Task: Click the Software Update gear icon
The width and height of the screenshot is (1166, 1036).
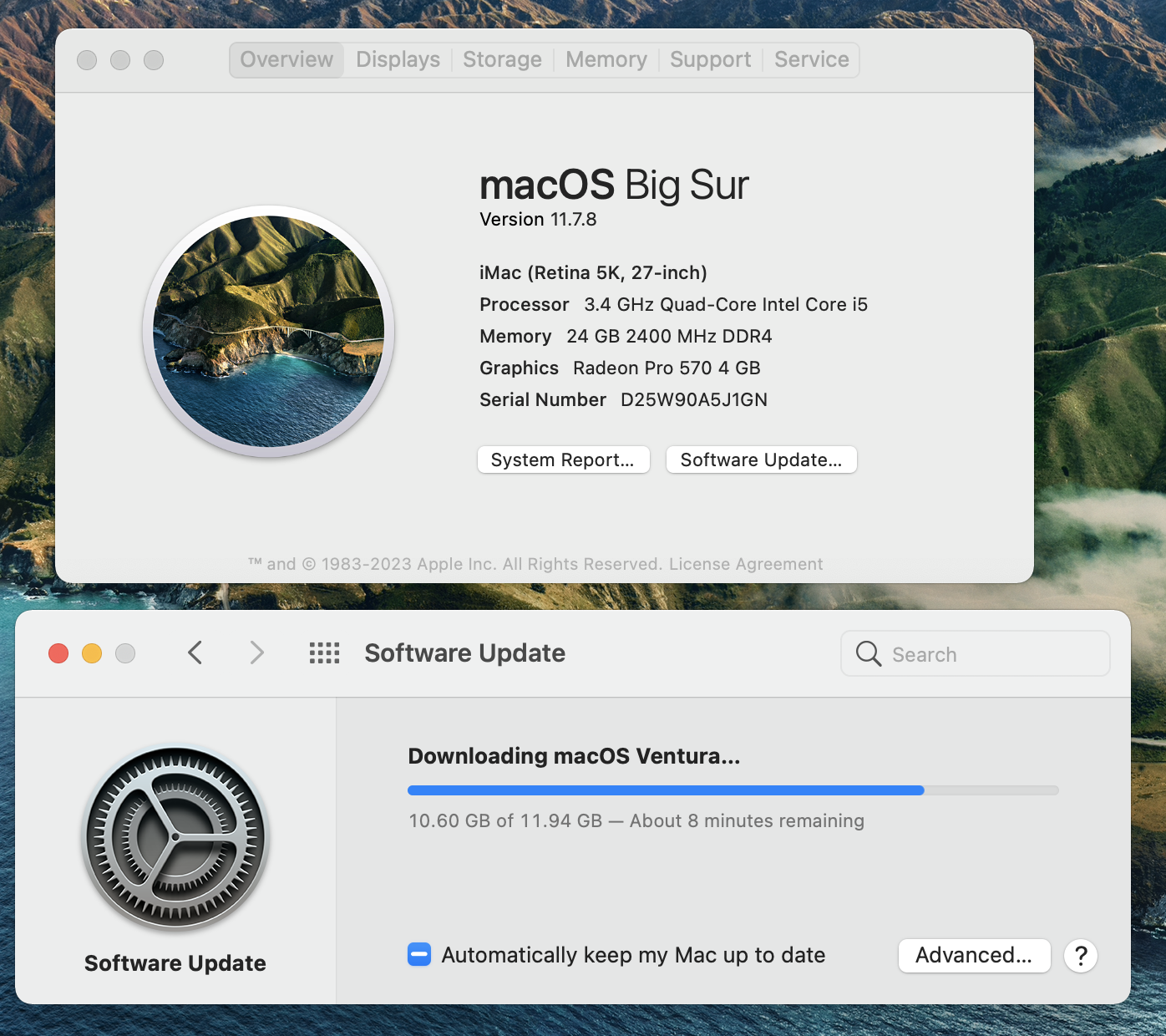Action: (175, 838)
